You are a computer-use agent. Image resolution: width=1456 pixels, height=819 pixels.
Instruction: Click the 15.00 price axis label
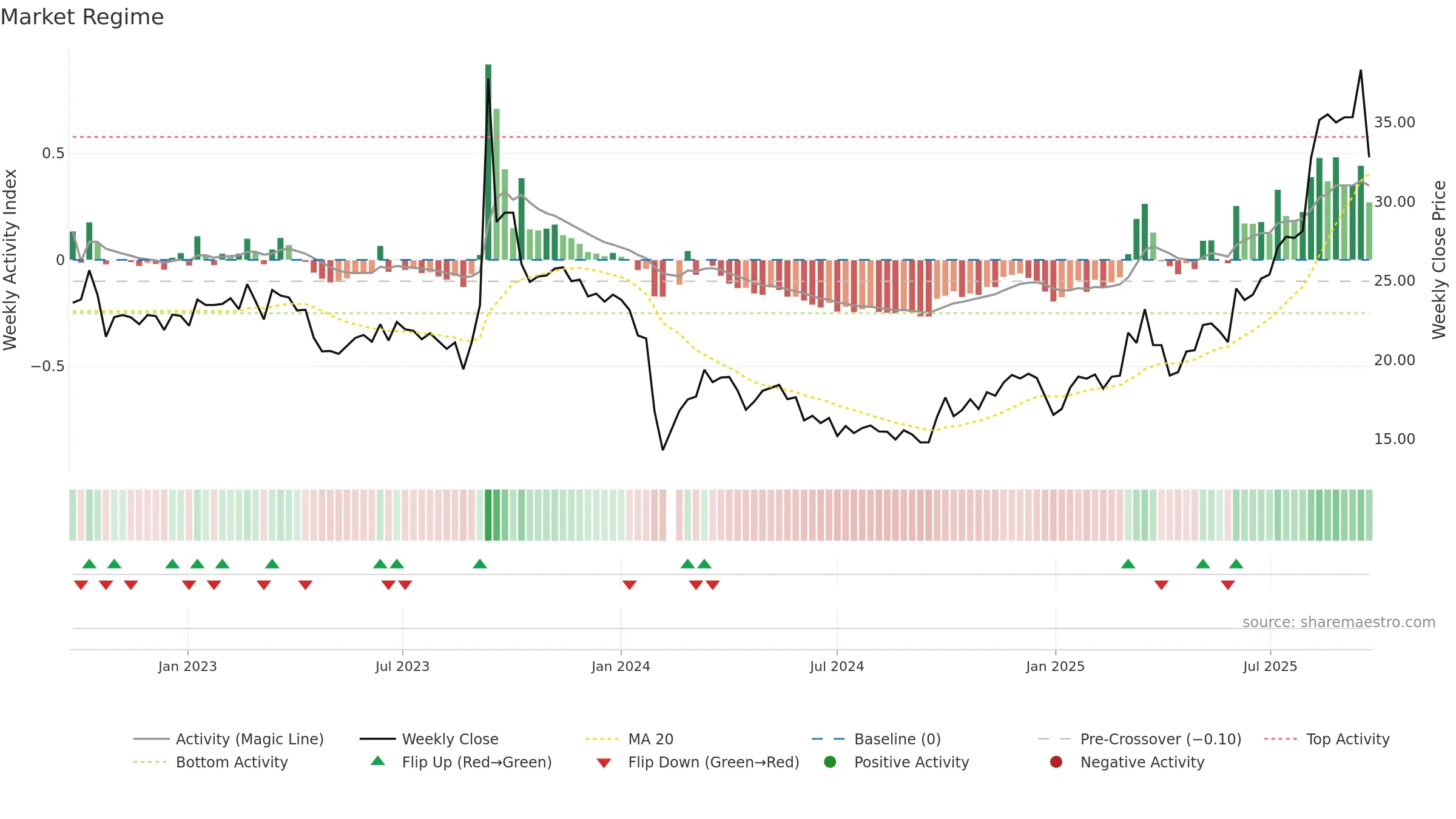point(1394,439)
